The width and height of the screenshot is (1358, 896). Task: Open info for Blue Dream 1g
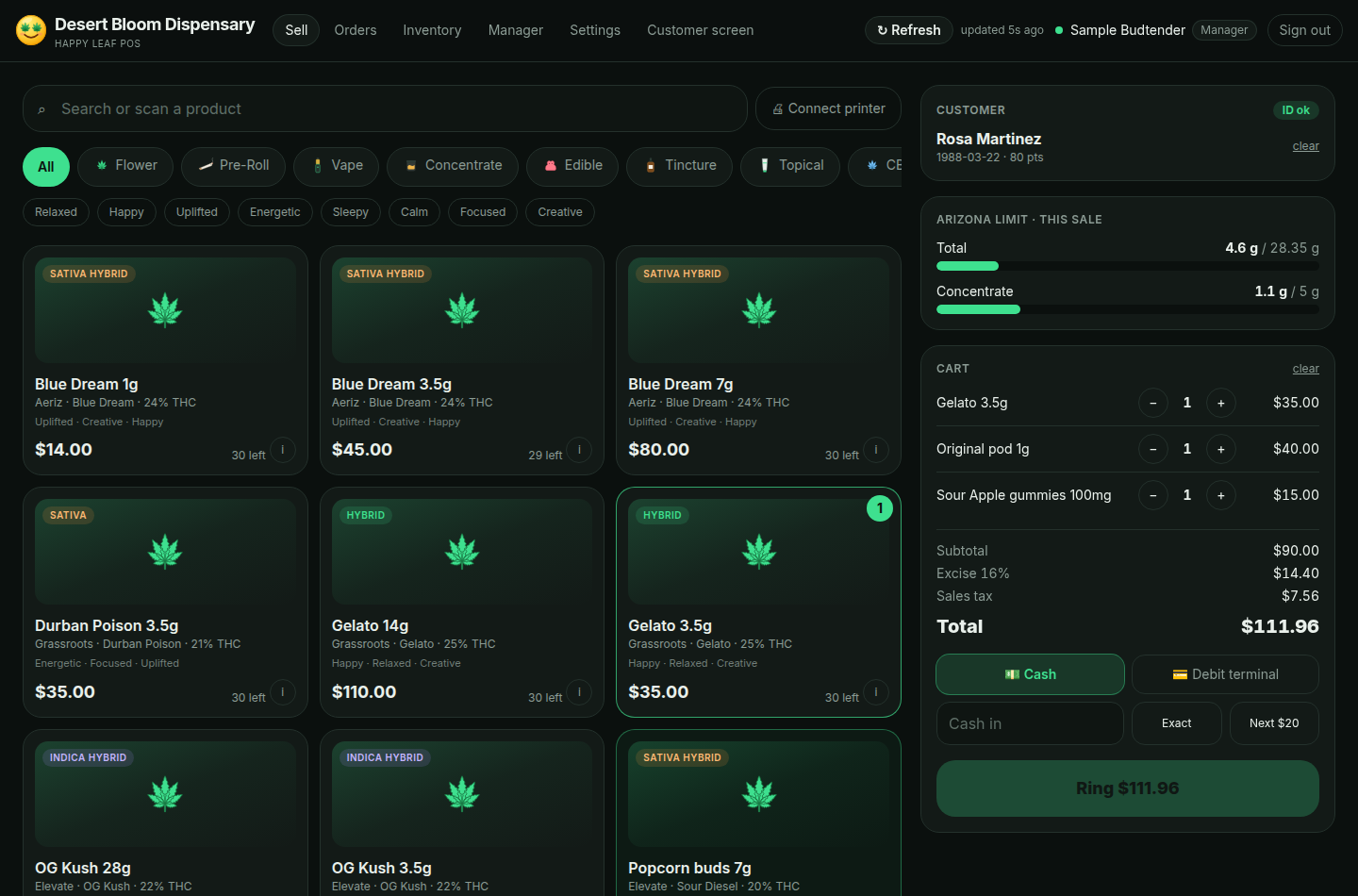283,450
